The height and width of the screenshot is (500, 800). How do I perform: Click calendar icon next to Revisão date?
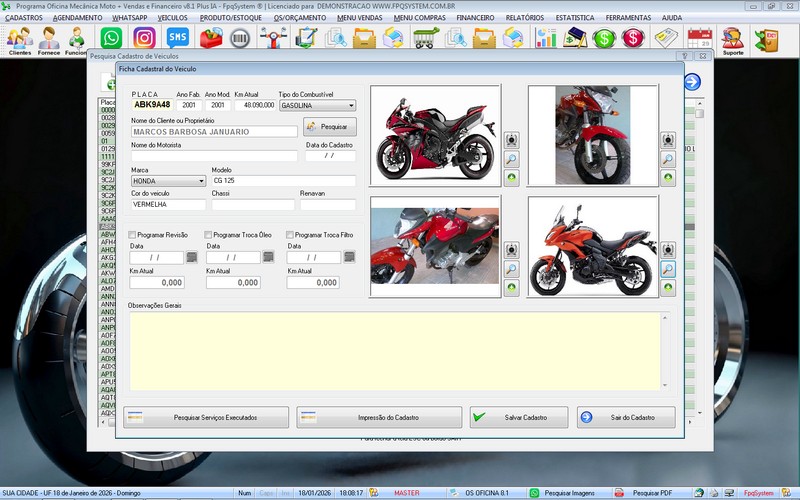click(x=190, y=257)
